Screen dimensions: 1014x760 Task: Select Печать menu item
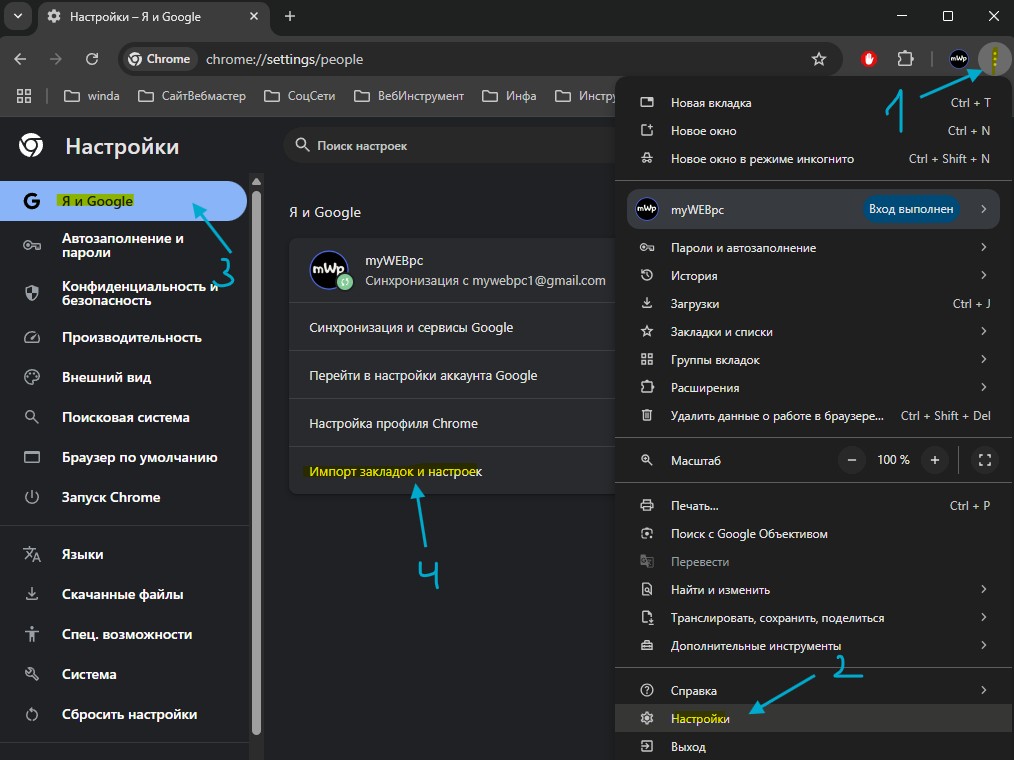coord(814,505)
